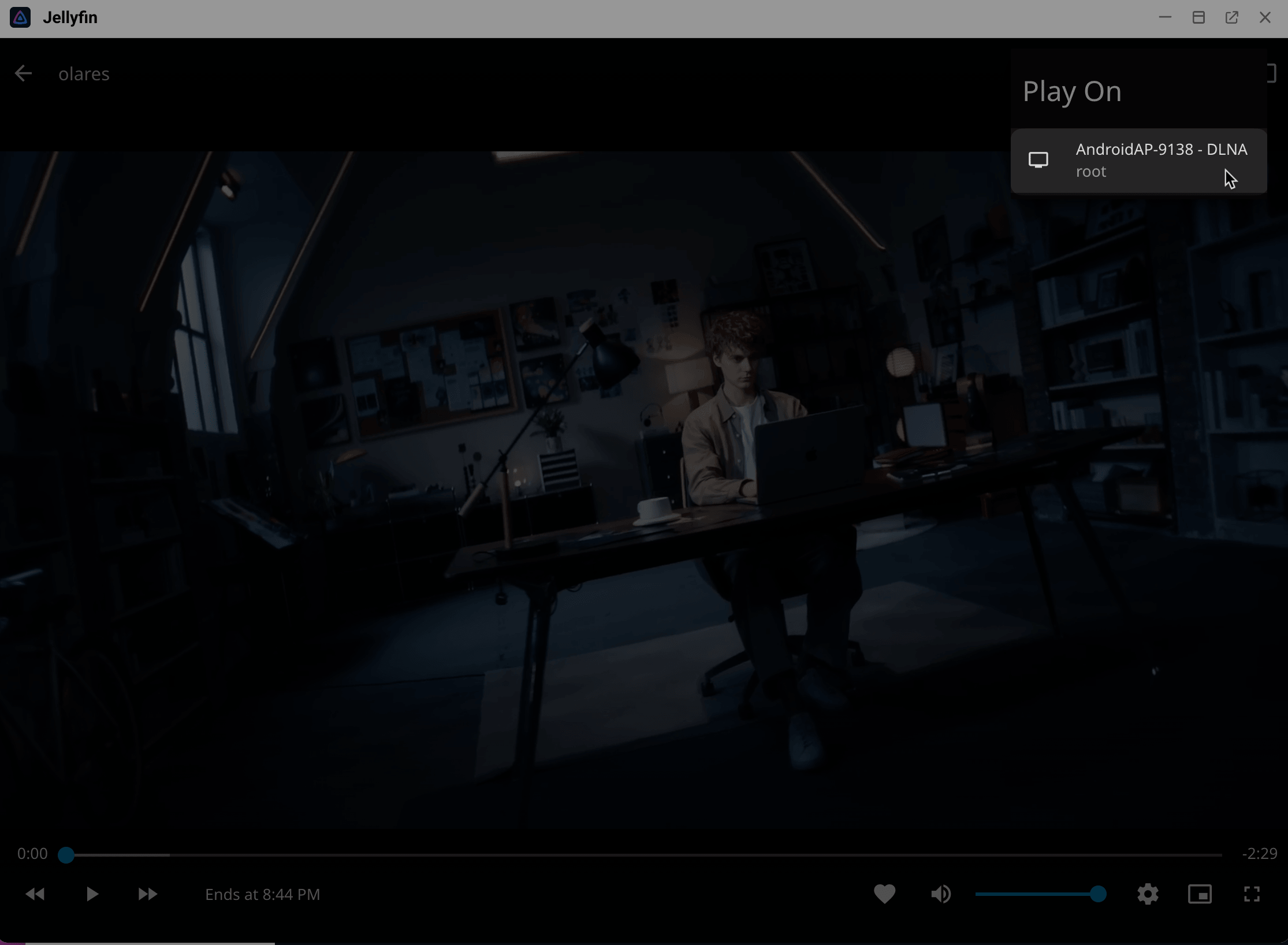Screen dimensions: 1288x945
Task: Select AndroidAP-9138 - DLNA cast device
Action: pos(1138,161)
